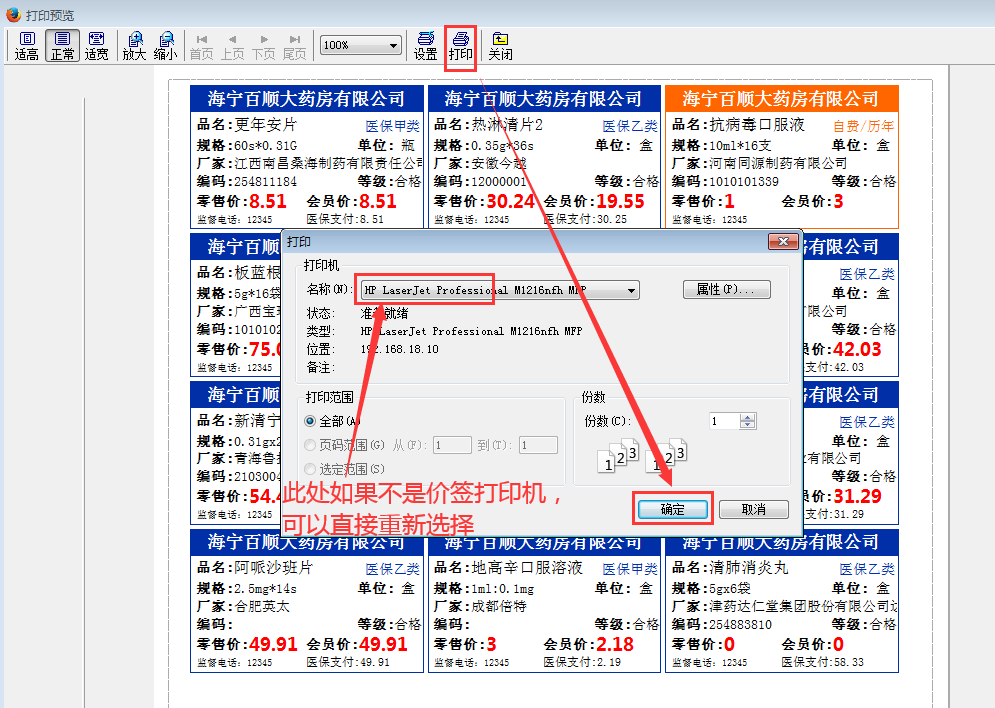Focus the 份数(C) copies input field
Viewport: 995px width, 708px height.
pyautogui.click(x=724, y=421)
